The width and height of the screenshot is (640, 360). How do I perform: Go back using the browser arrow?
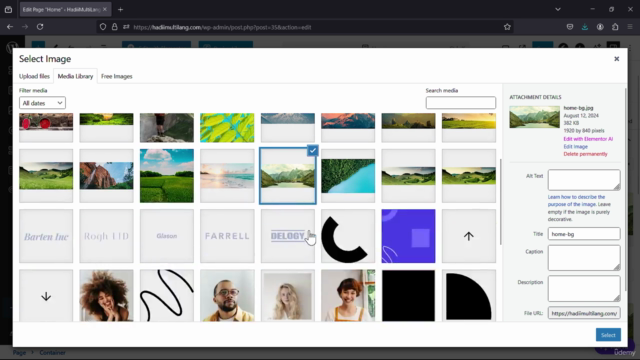pyautogui.click(x=10, y=27)
